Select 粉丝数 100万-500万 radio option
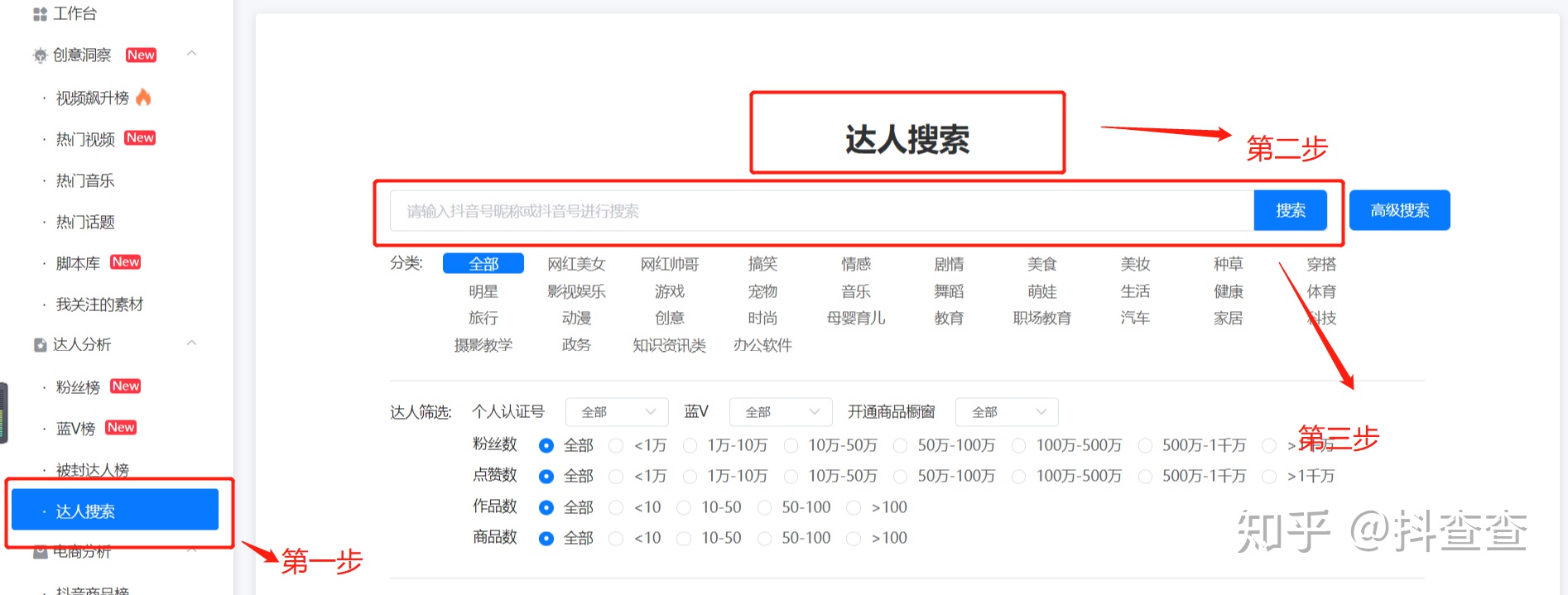Viewport: 1568px width, 595px height. 1018,445
